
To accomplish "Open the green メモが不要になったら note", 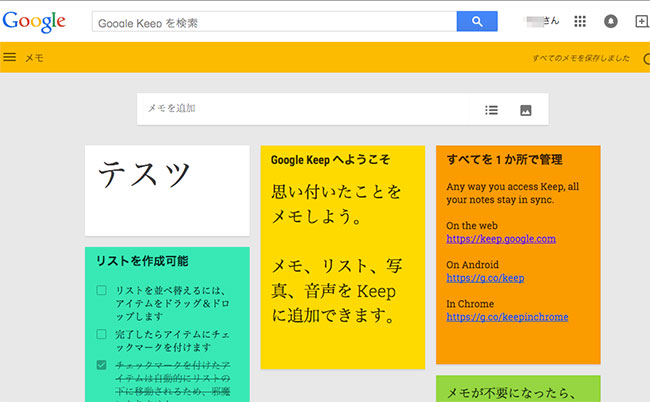I will coord(518,389).
